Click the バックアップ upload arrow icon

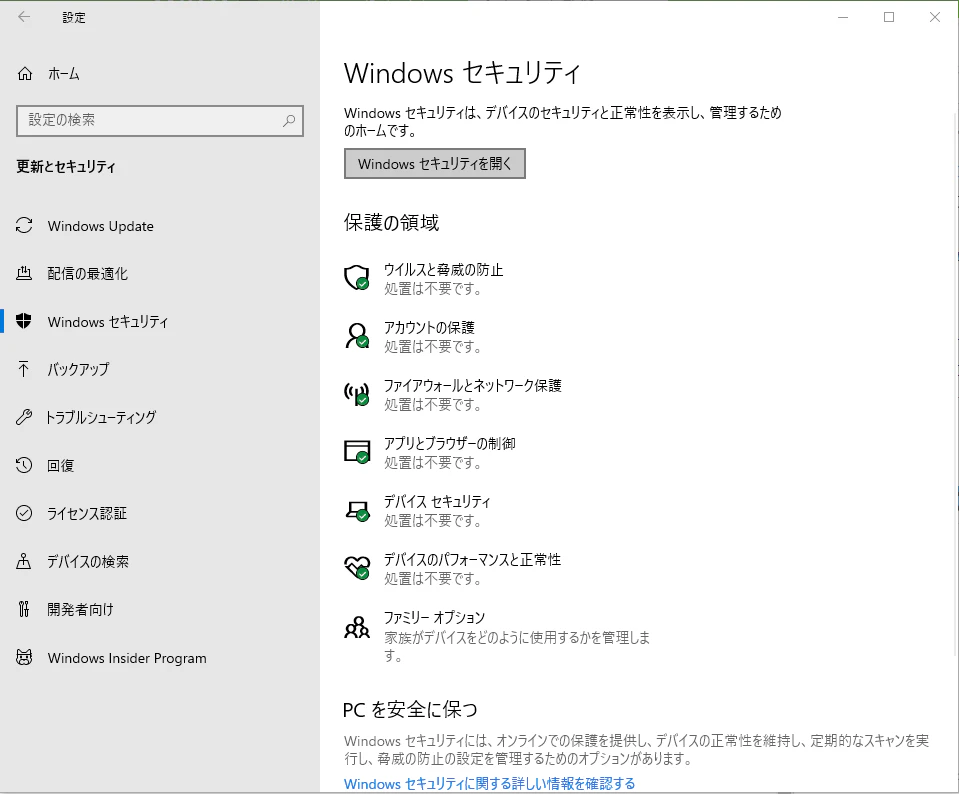tap(24, 369)
